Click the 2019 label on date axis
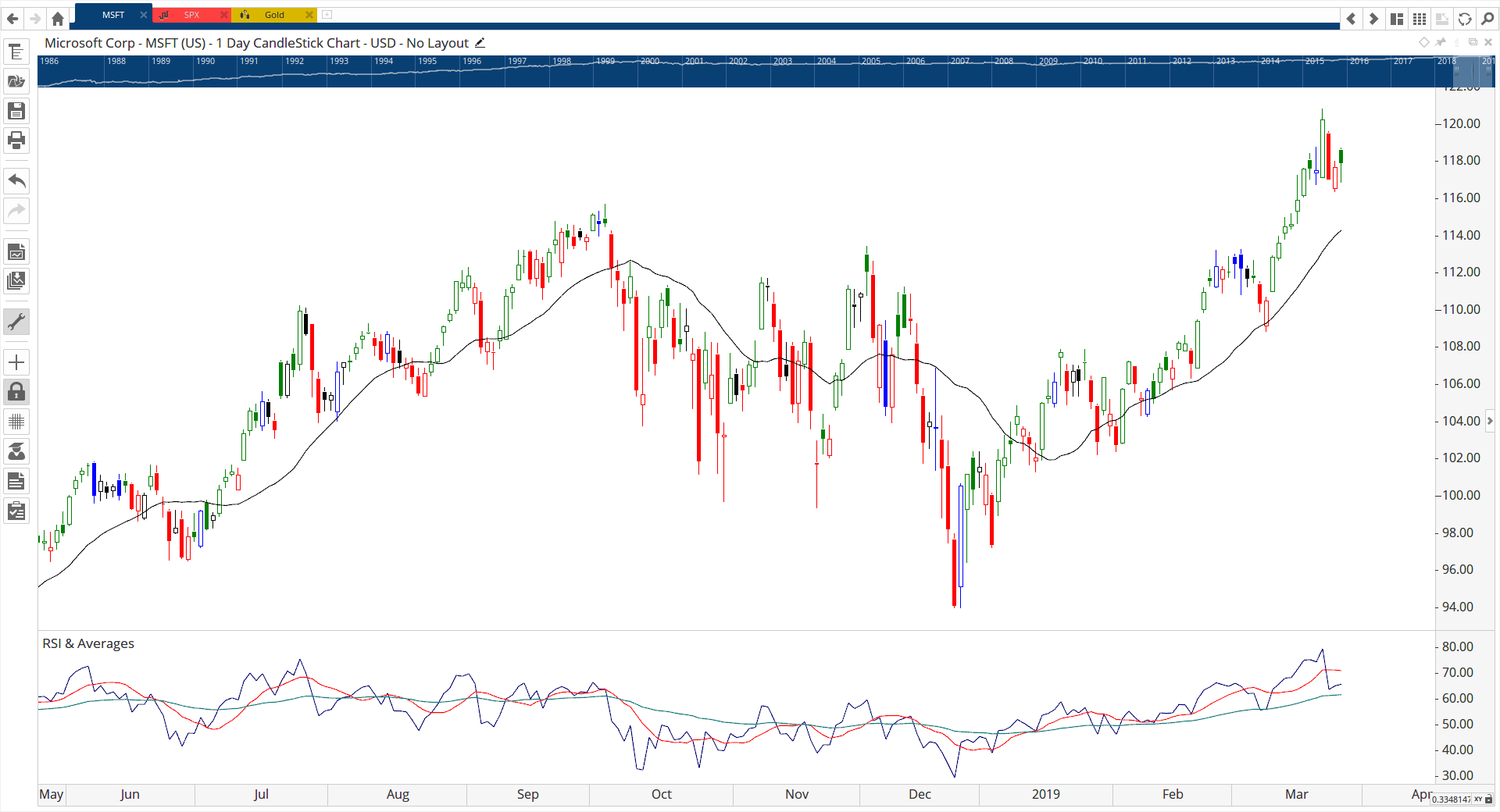The height and width of the screenshot is (812, 1500). pos(1045,794)
